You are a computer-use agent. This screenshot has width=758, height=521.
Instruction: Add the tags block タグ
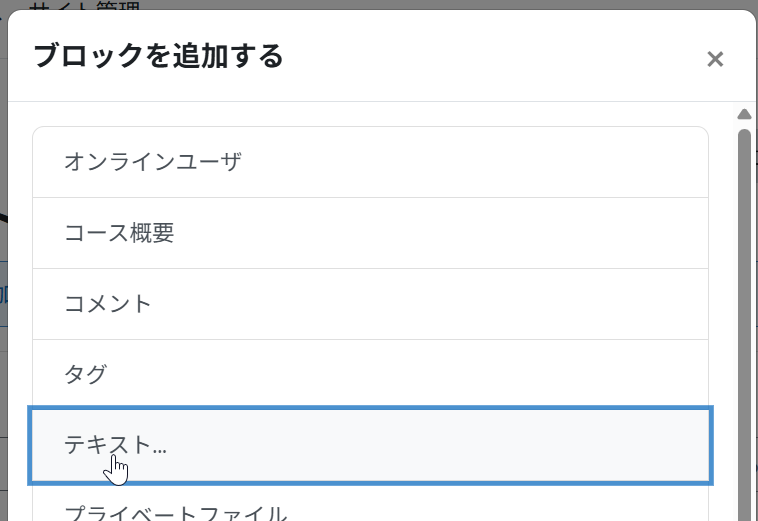point(370,375)
